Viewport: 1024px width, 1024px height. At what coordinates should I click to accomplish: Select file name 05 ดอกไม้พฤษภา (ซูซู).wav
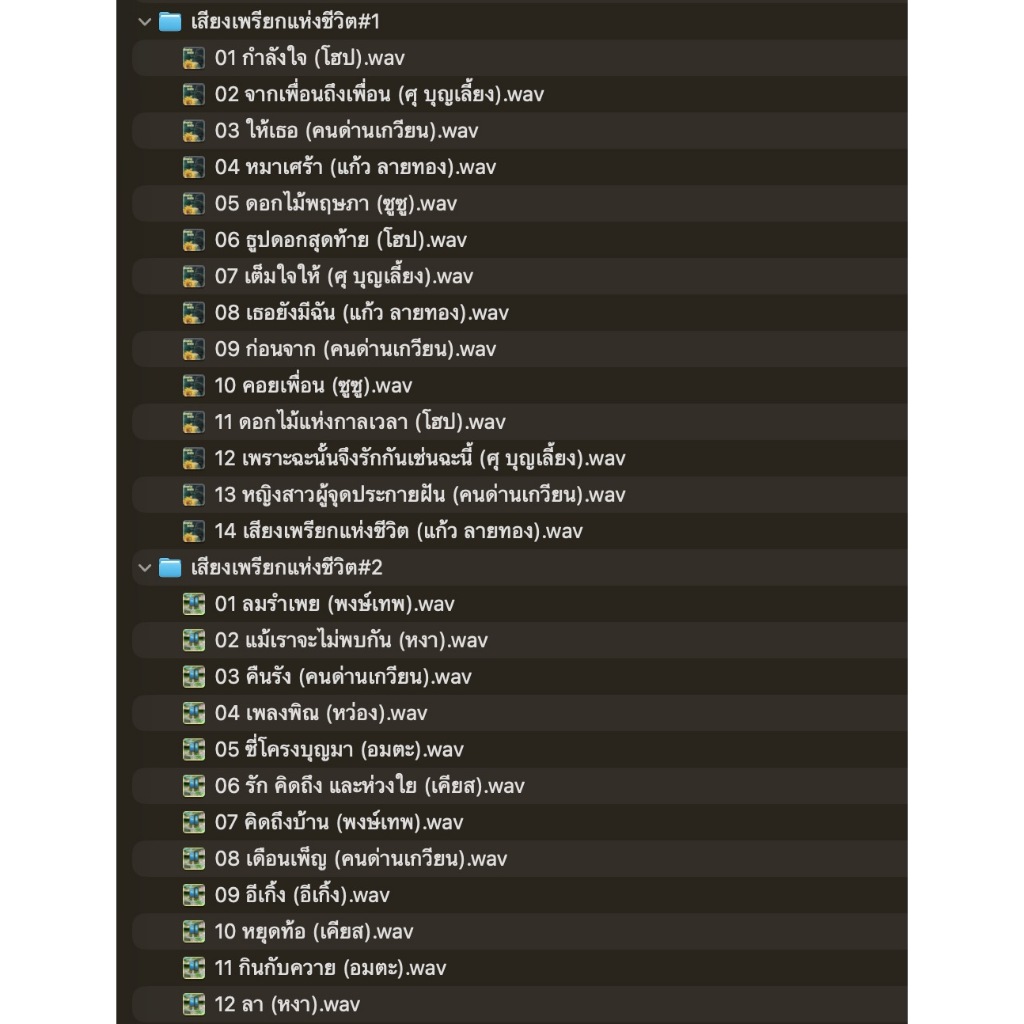coord(336,204)
